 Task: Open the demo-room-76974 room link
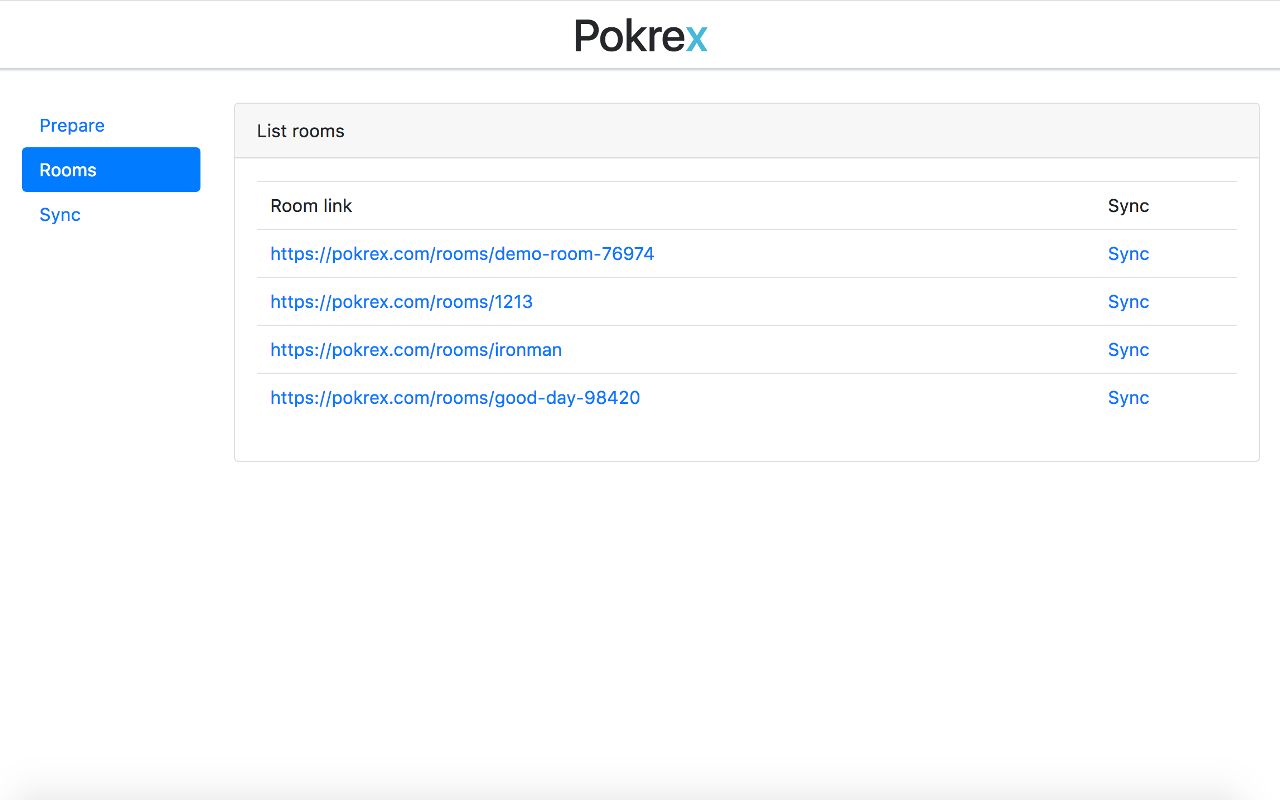(x=462, y=254)
